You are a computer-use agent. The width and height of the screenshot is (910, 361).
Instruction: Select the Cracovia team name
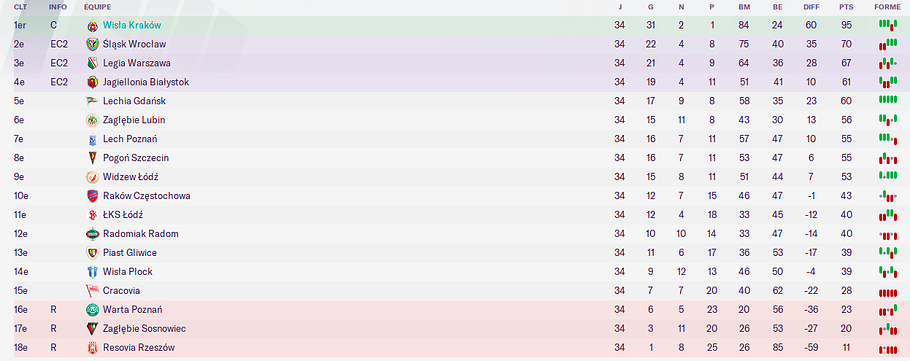(121, 291)
